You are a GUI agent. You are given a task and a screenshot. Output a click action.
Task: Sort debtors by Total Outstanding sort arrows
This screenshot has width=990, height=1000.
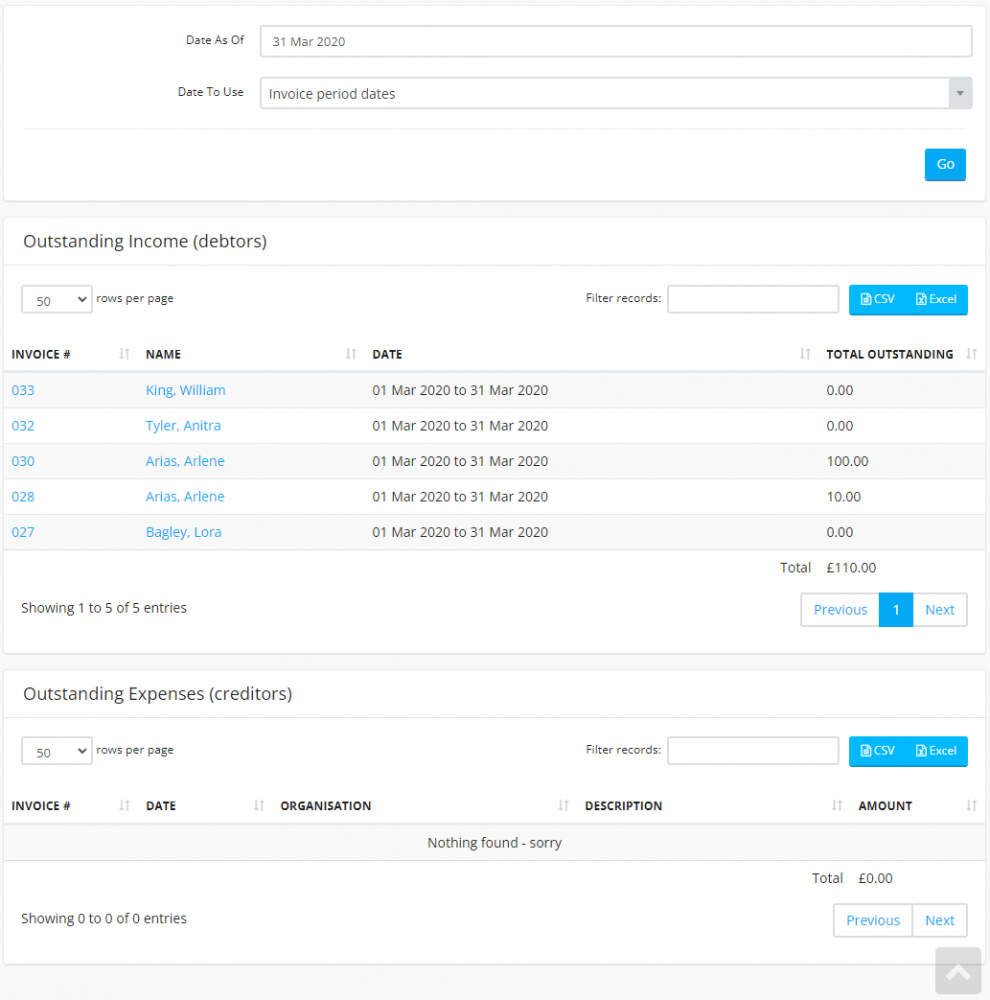click(971, 354)
